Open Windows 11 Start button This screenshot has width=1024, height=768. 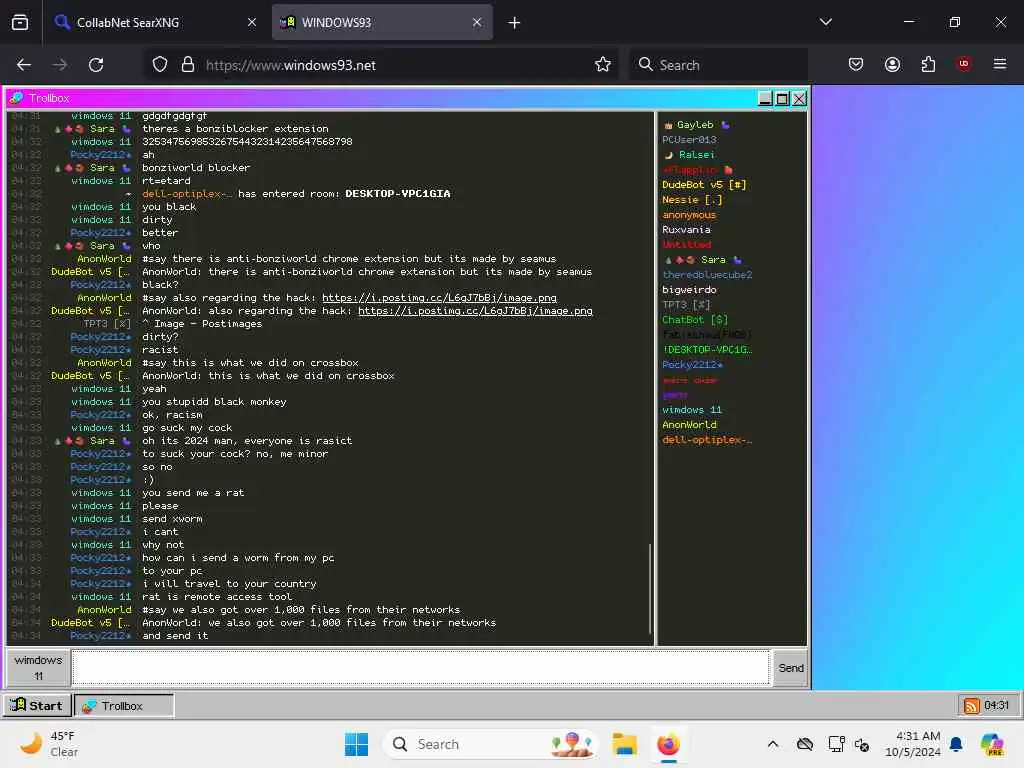pos(357,744)
